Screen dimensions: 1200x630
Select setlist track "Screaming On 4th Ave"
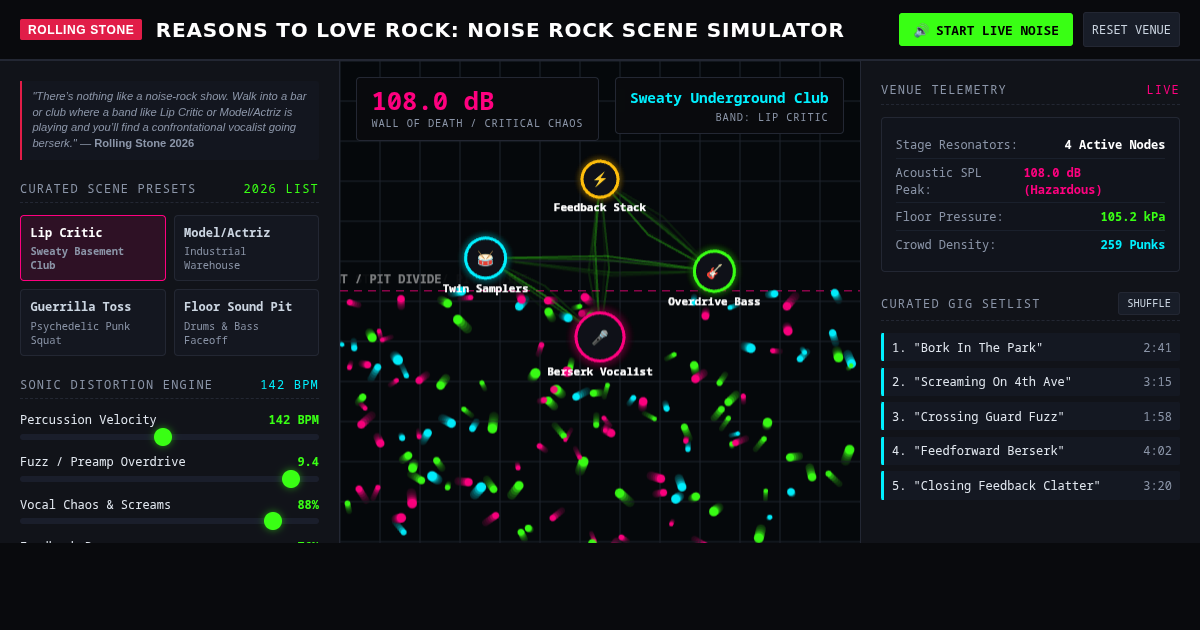pyautogui.click(x=1030, y=382)
